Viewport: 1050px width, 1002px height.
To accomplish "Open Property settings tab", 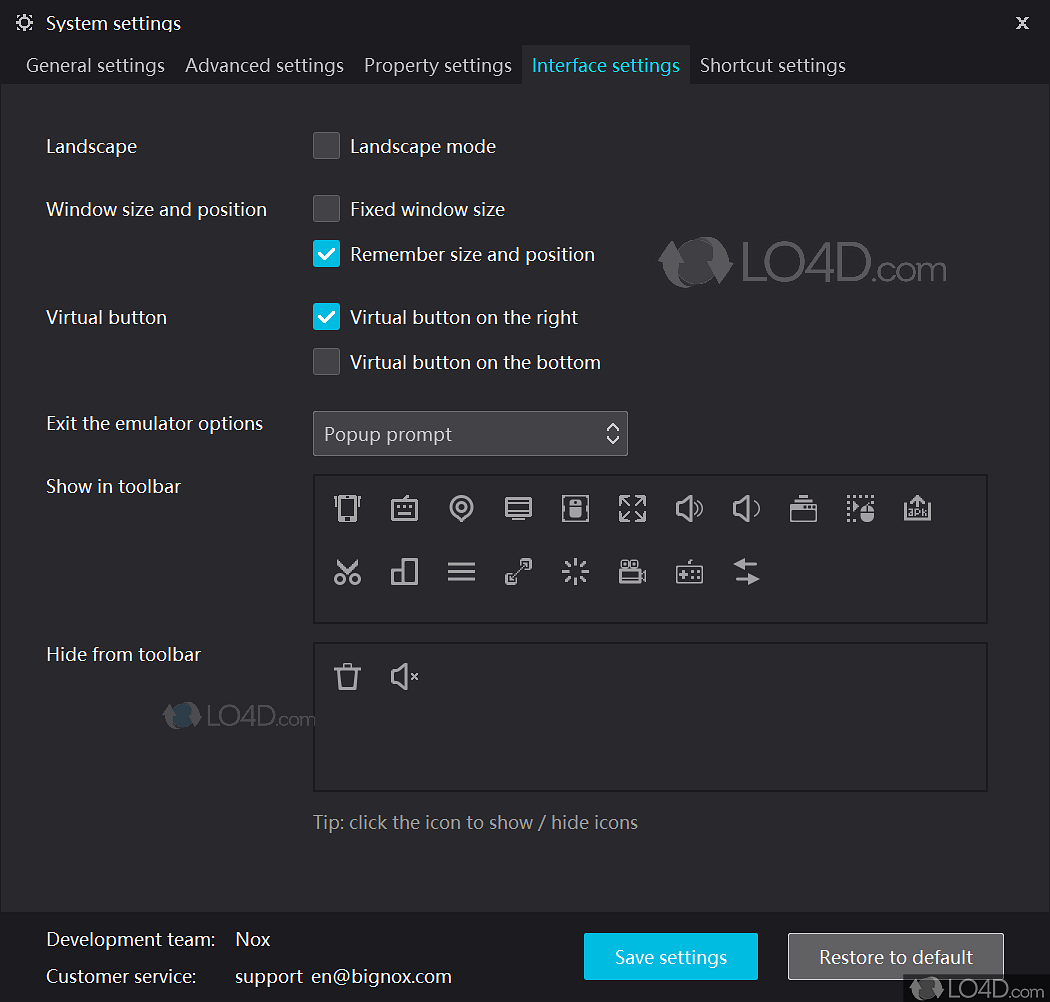I will [438, 66].
